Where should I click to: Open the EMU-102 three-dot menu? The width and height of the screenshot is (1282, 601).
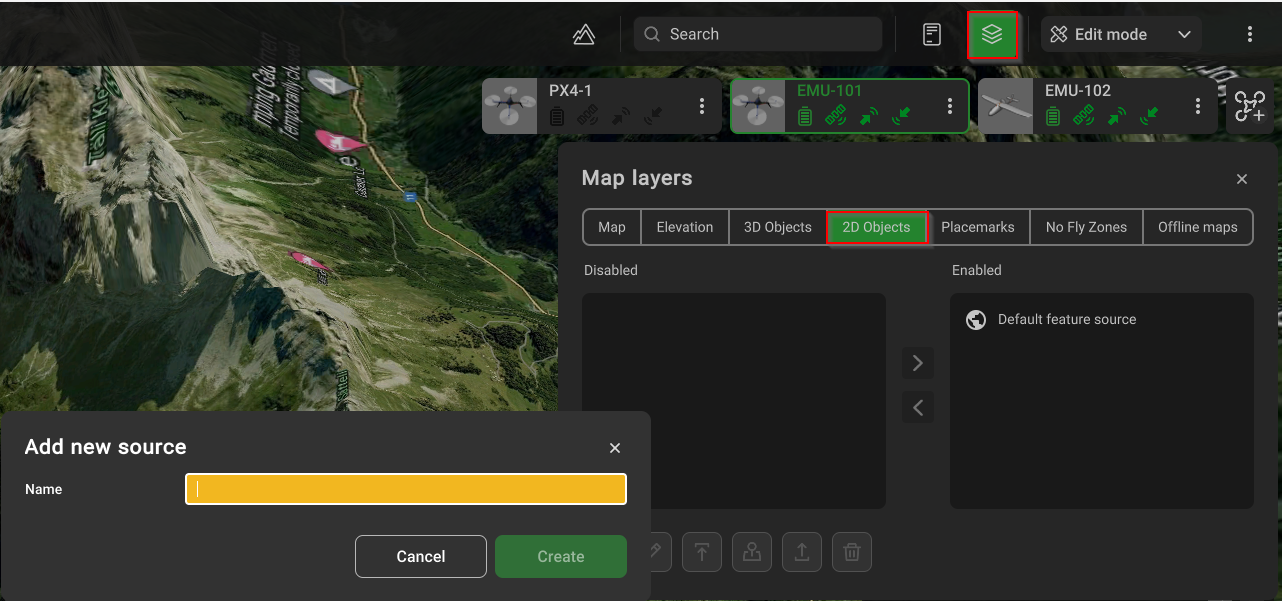(x=1198, y=106)
